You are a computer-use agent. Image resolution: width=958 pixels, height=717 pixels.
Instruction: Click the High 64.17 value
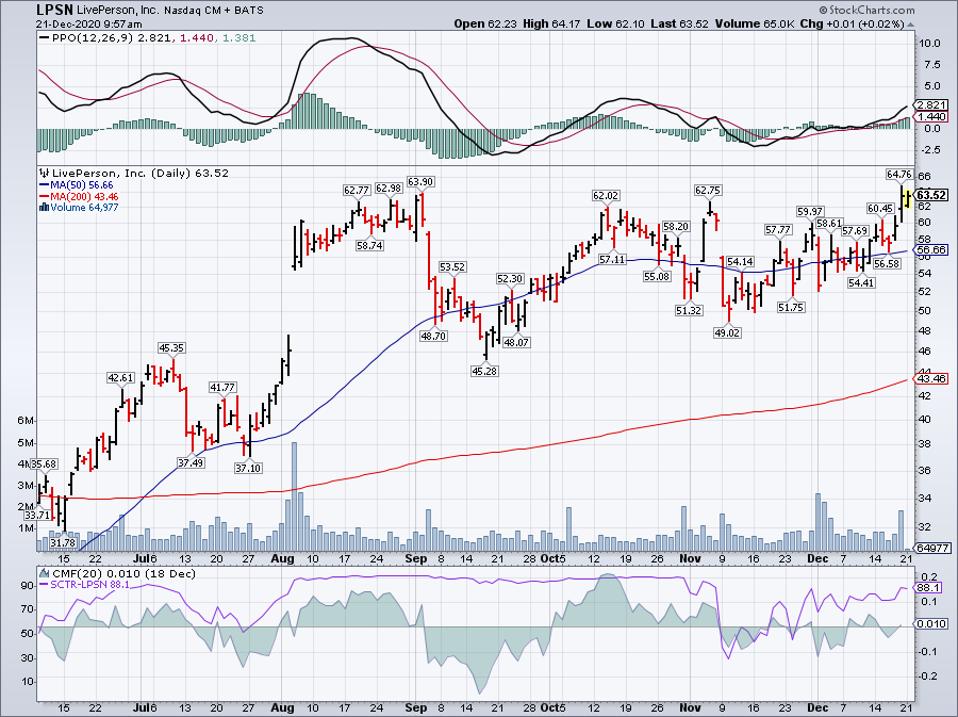click(x=551, y=24)
